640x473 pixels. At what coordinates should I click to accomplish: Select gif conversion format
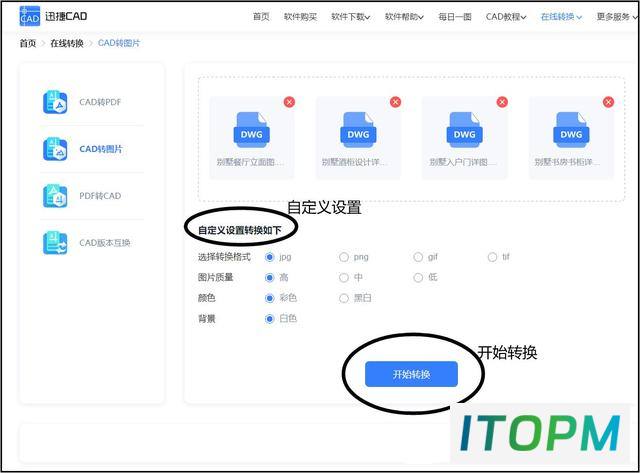(x=418, y=257)
